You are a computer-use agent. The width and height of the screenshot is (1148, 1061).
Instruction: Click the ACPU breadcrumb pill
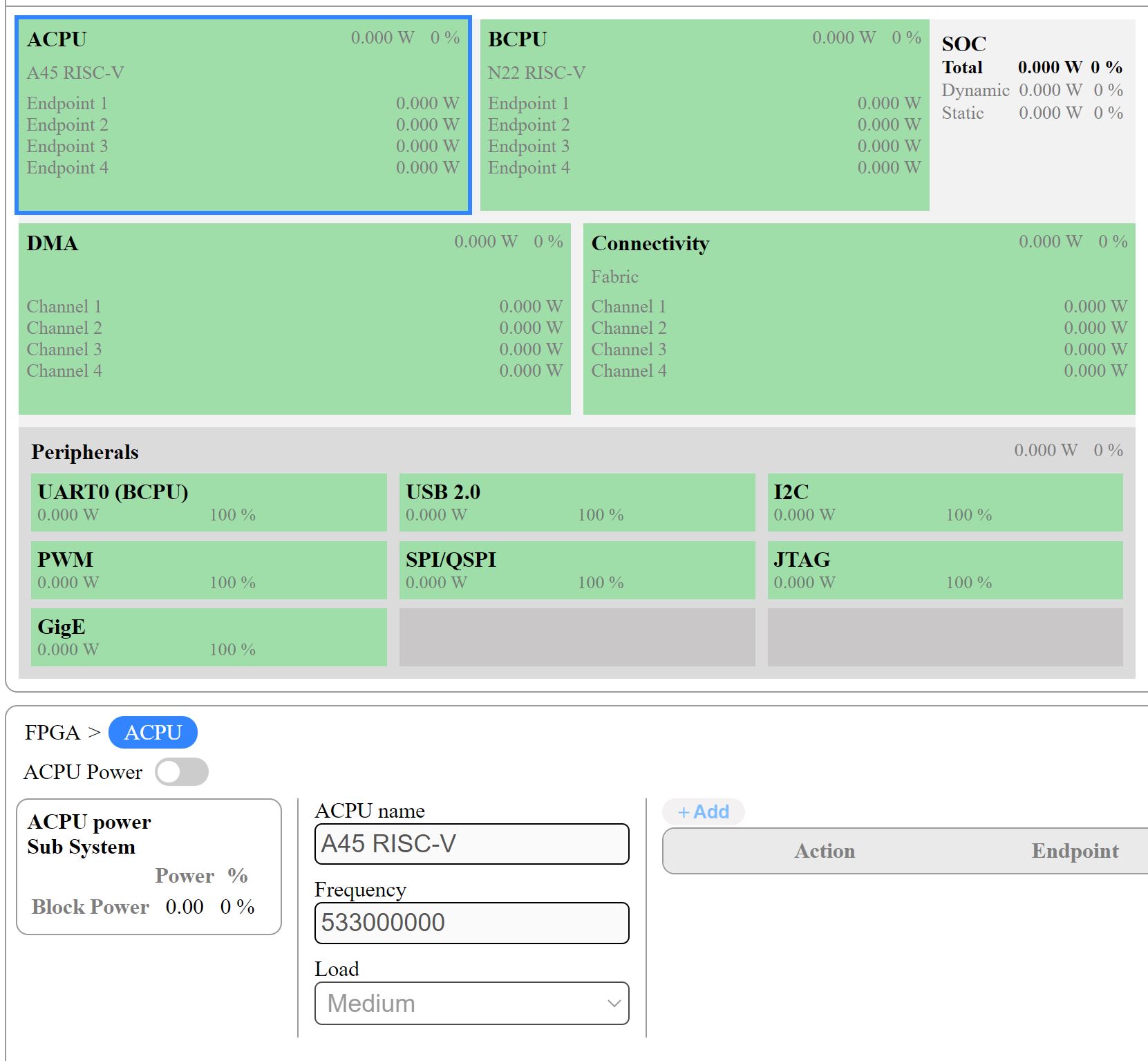point(153,732)
